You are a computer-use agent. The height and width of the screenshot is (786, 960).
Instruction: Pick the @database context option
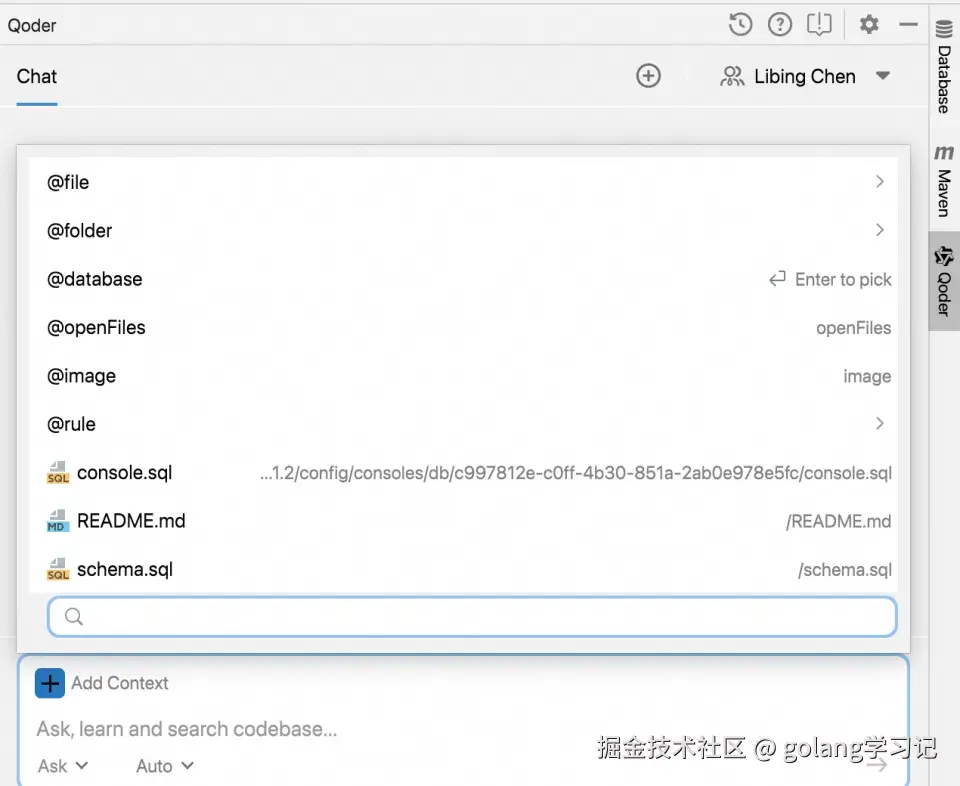click(x=463, y=279)
